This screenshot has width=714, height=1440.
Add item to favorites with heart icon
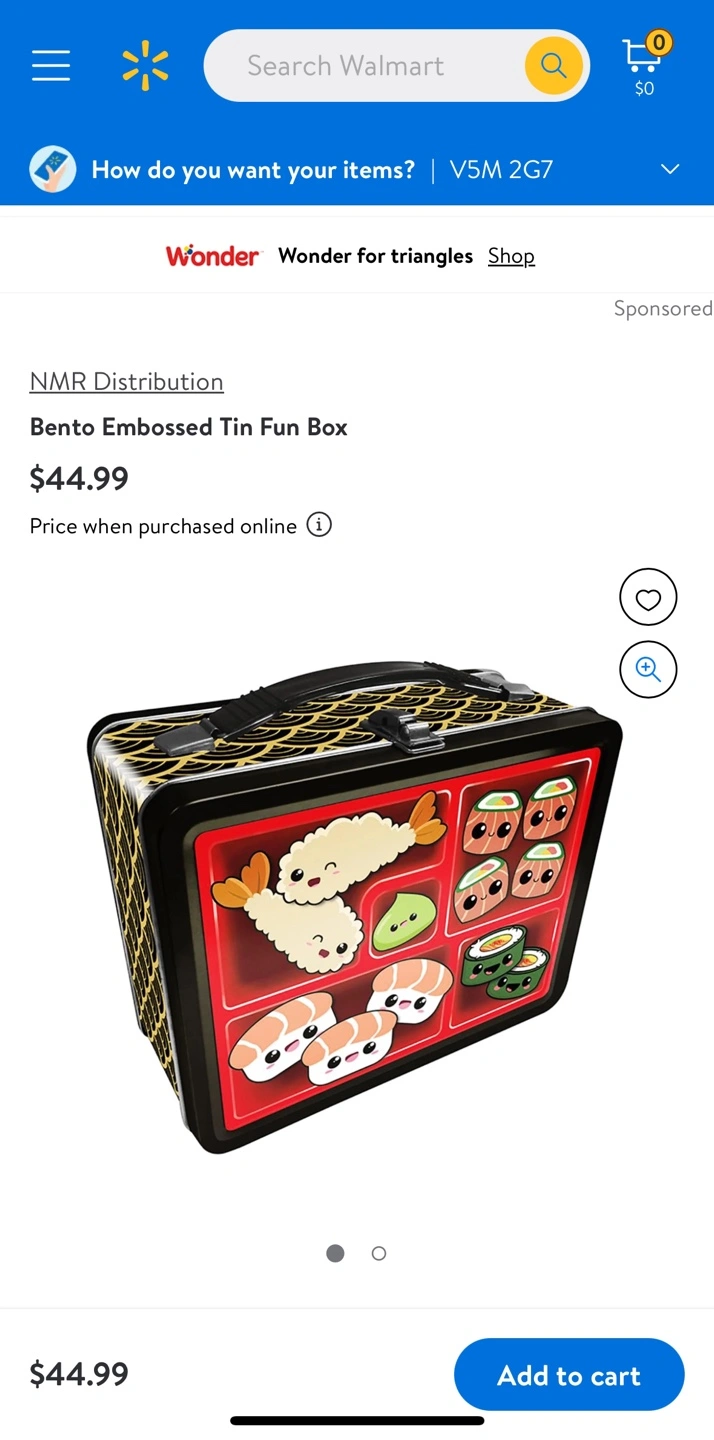click(648, 598)
